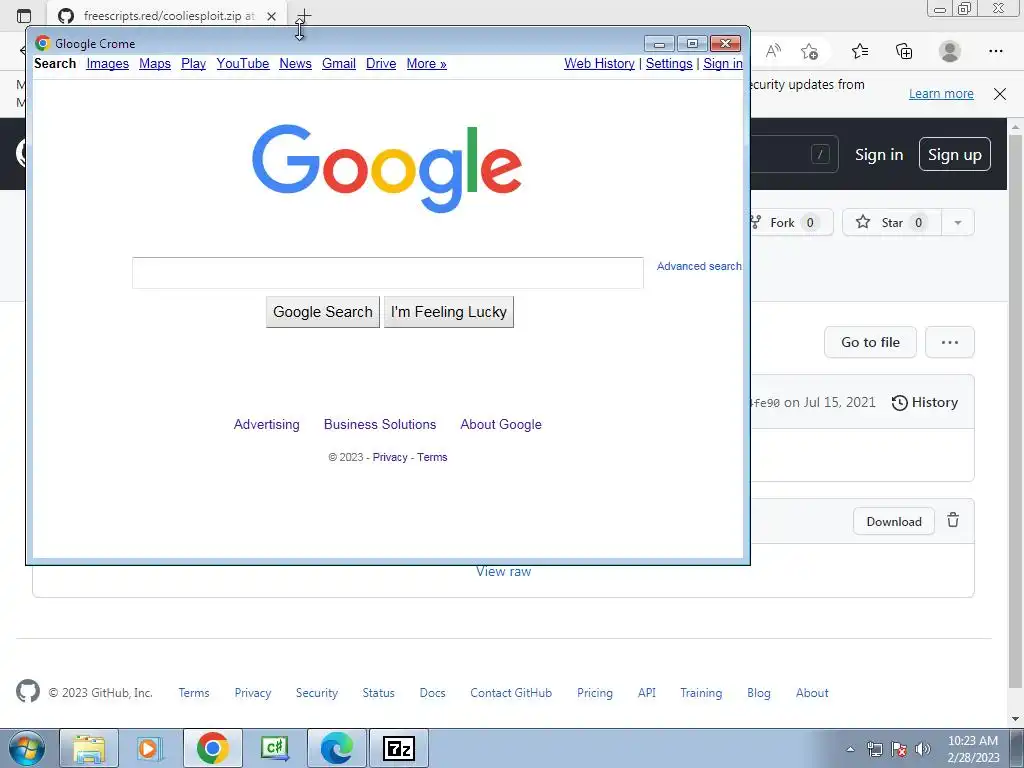Open a new browser tab with plus icon

click(x=304, y=15)
